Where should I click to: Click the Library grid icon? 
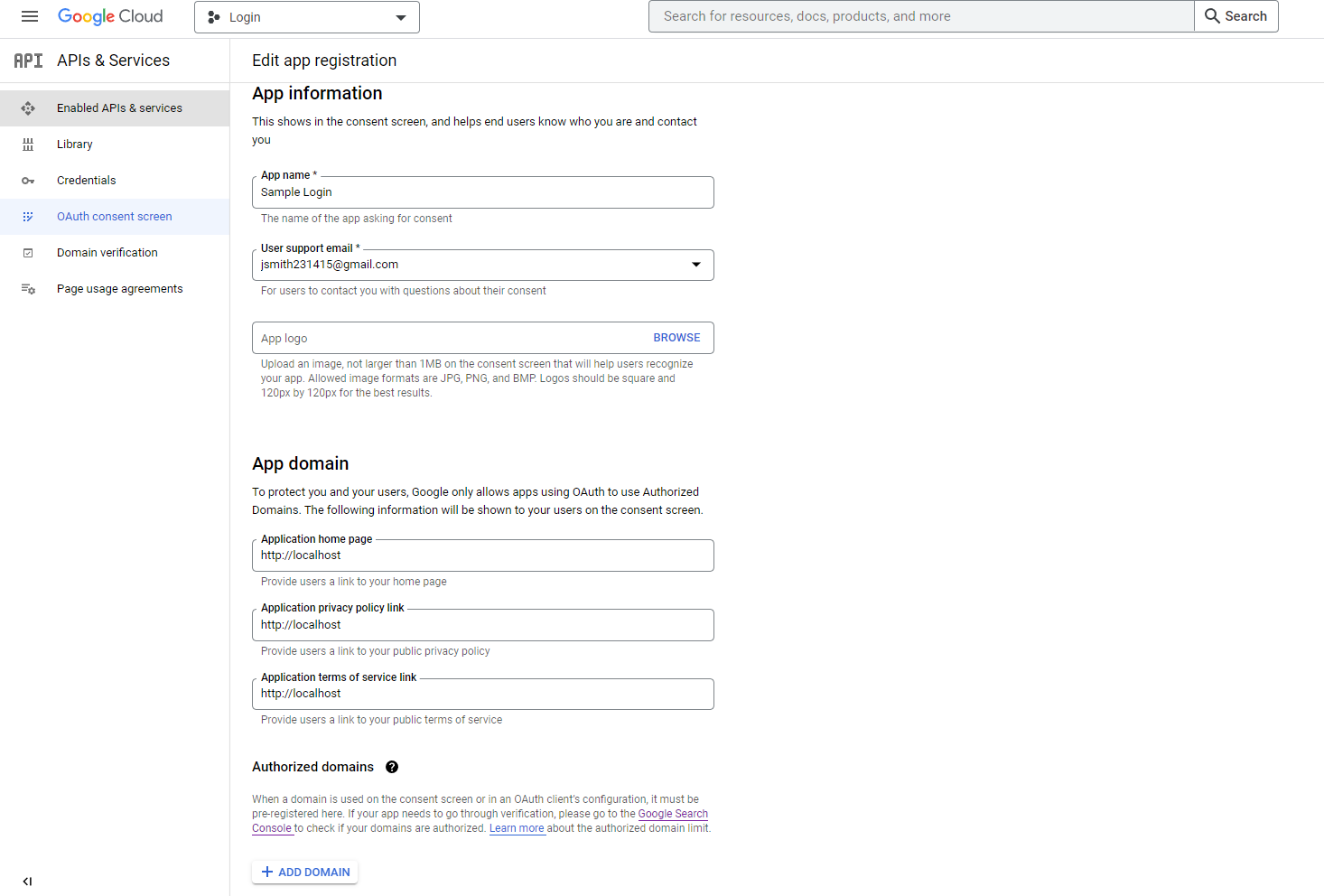(x=28, y=145)
